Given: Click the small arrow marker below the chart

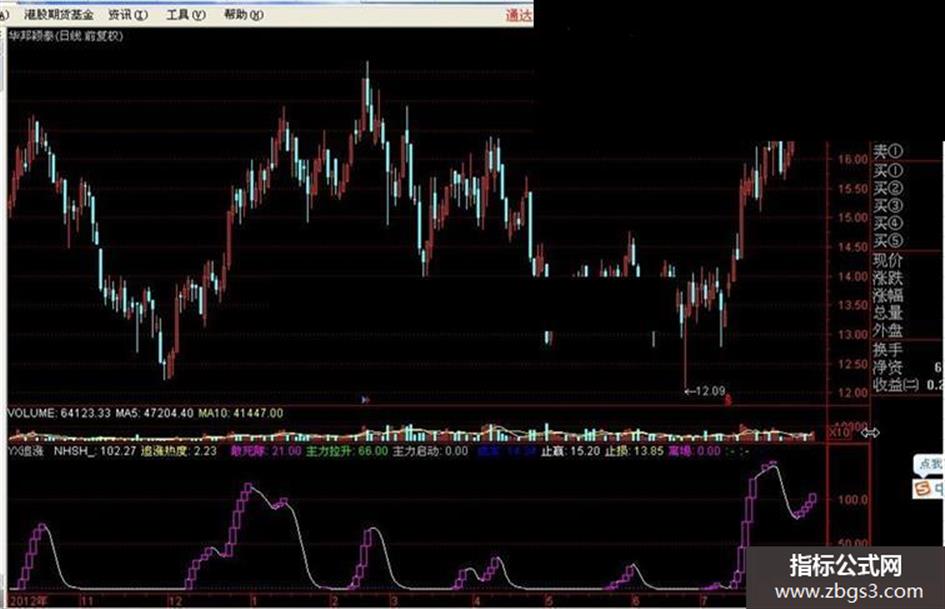Looking at the screenshot, I should point(365,399).
